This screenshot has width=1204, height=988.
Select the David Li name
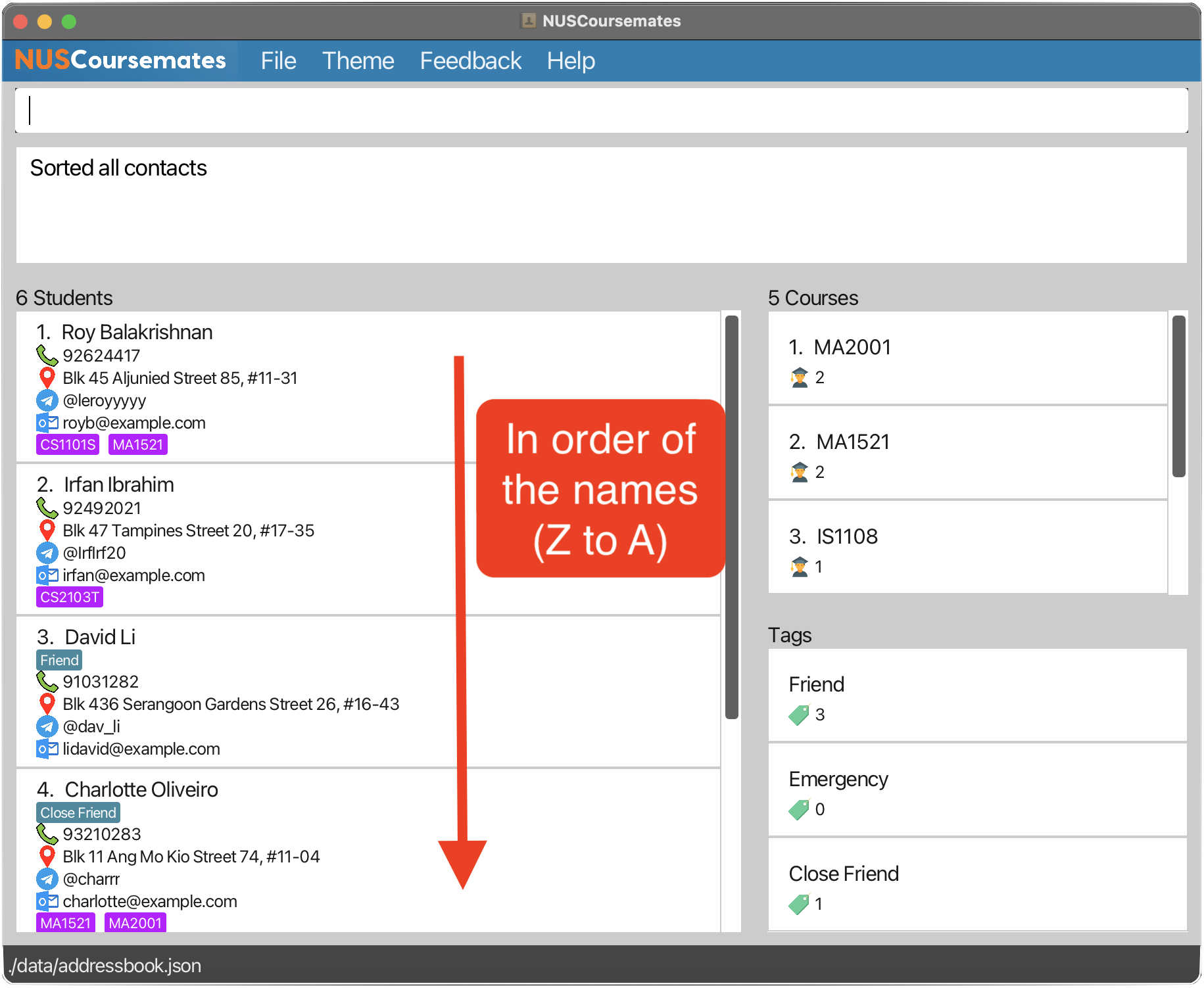click(x=100, y=637)
